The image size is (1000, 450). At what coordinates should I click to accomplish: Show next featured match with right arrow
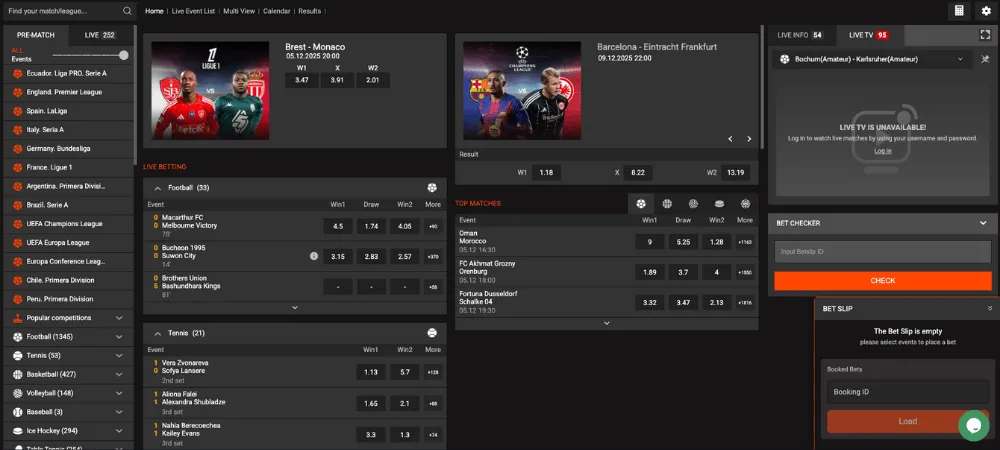tap(749, 139)
